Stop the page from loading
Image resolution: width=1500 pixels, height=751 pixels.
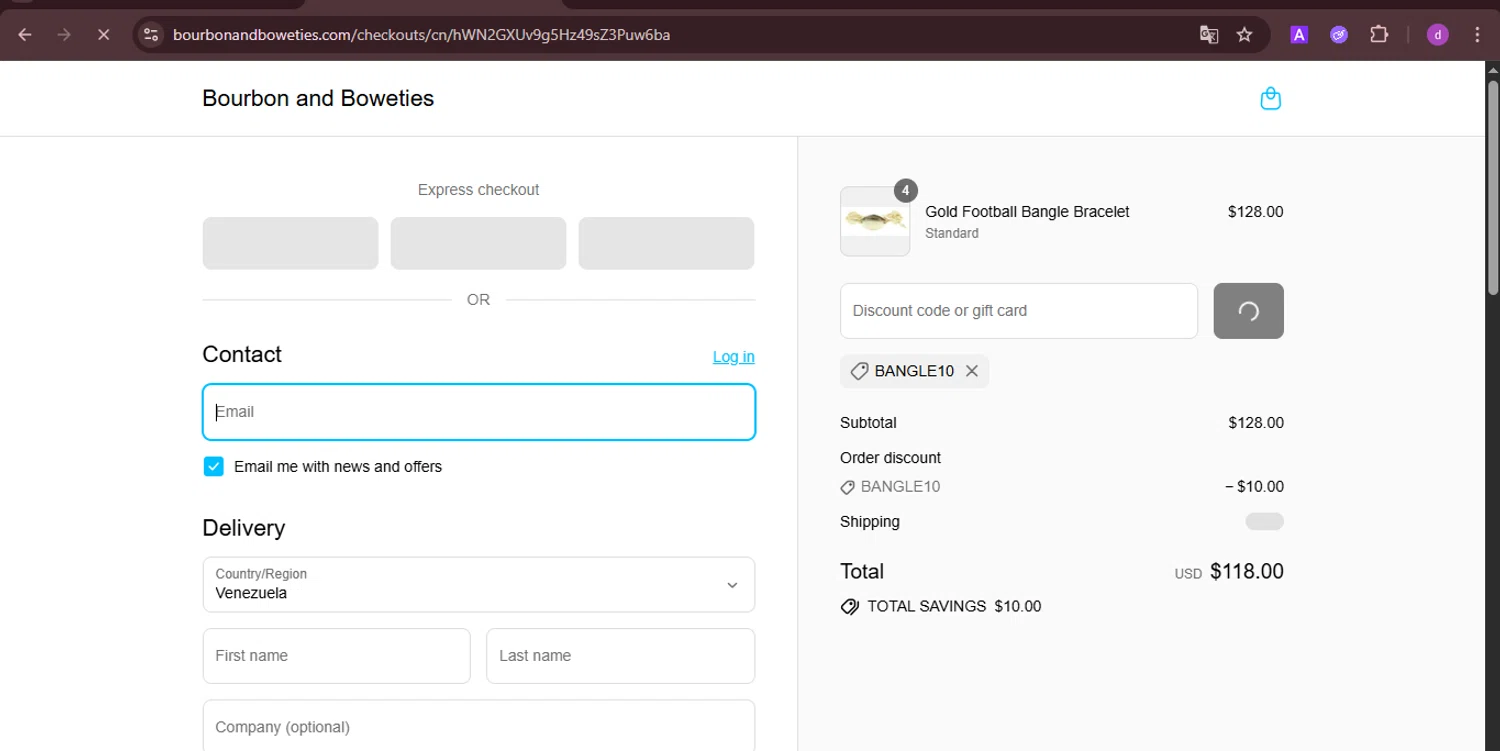point(103,35)
